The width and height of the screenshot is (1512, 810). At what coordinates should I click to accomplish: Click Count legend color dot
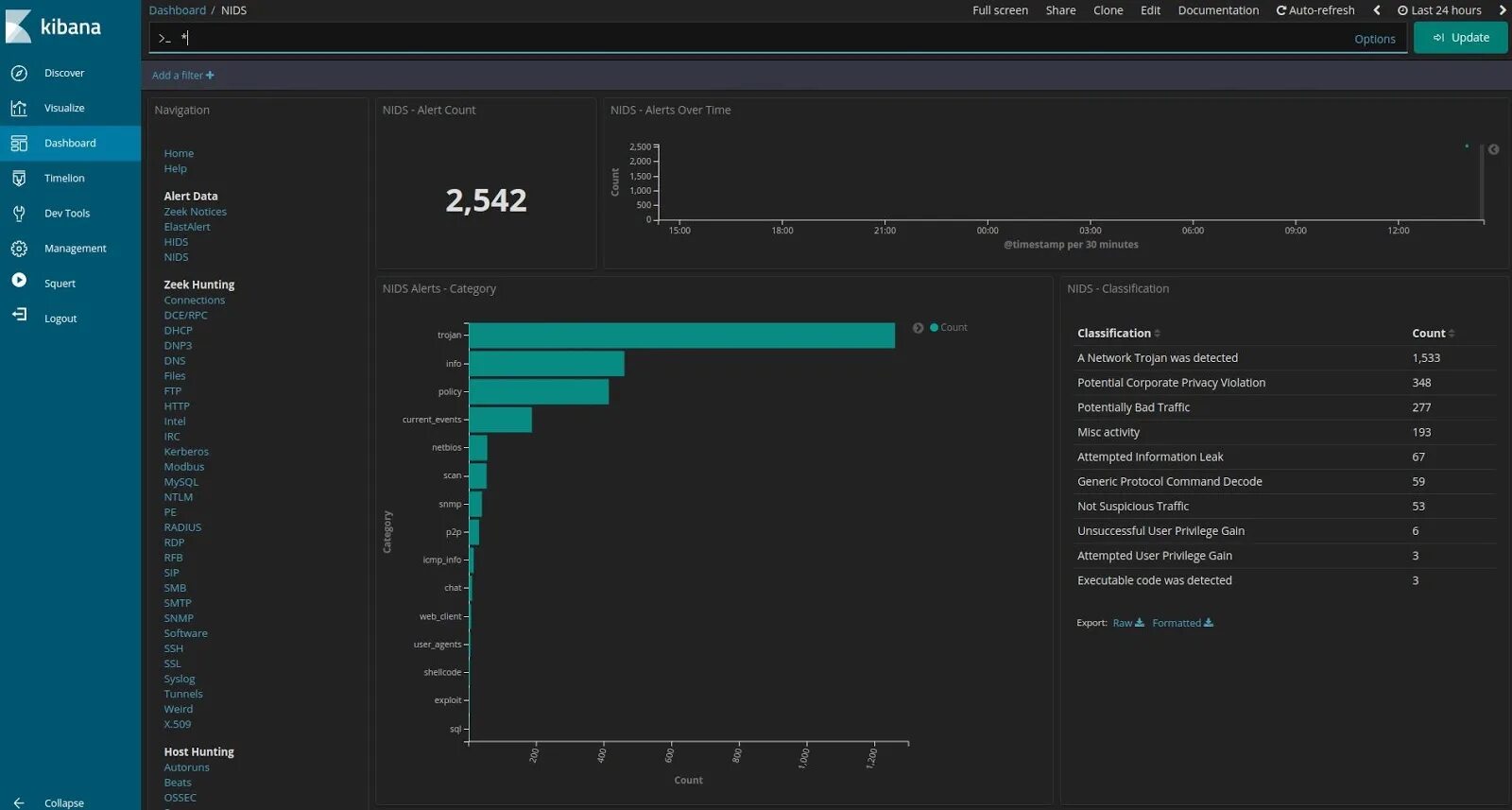pos(934,327)
